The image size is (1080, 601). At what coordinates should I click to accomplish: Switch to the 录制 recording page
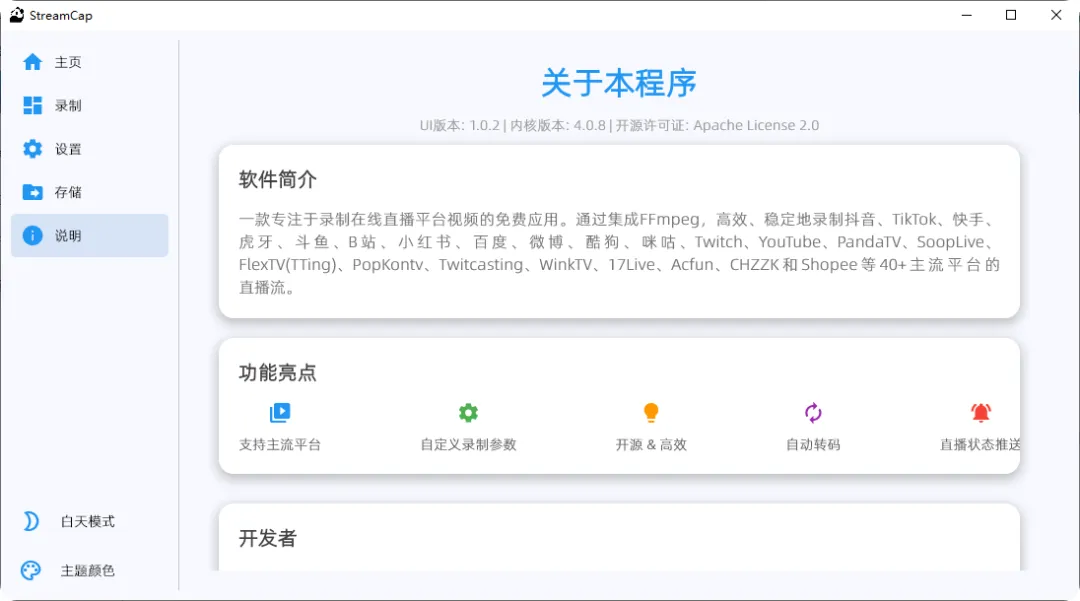point(90,105)
